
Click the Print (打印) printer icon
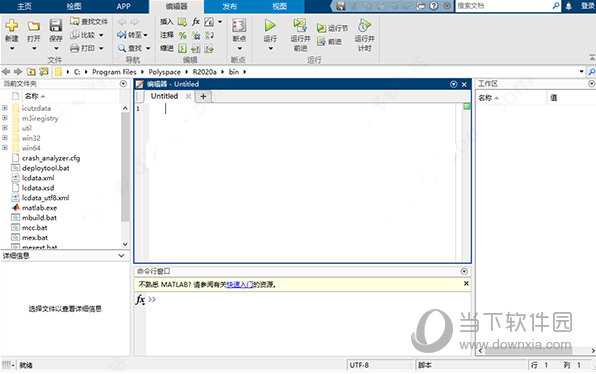coord(74,48)
